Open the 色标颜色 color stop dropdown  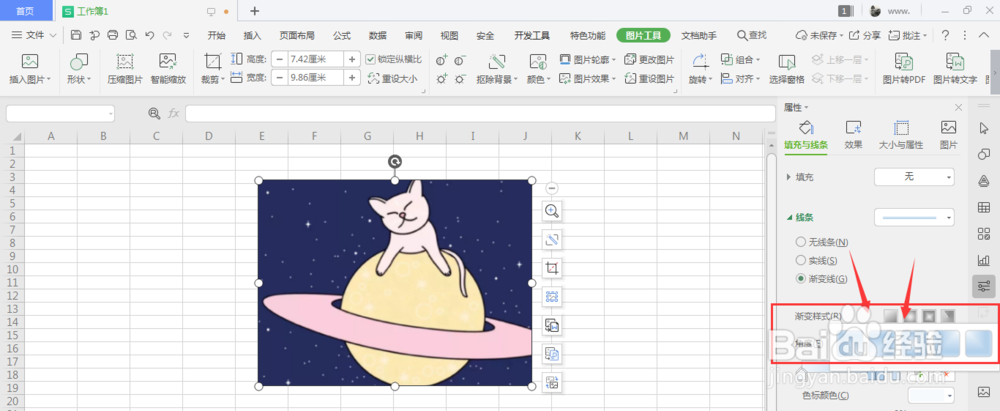point(930,395)
